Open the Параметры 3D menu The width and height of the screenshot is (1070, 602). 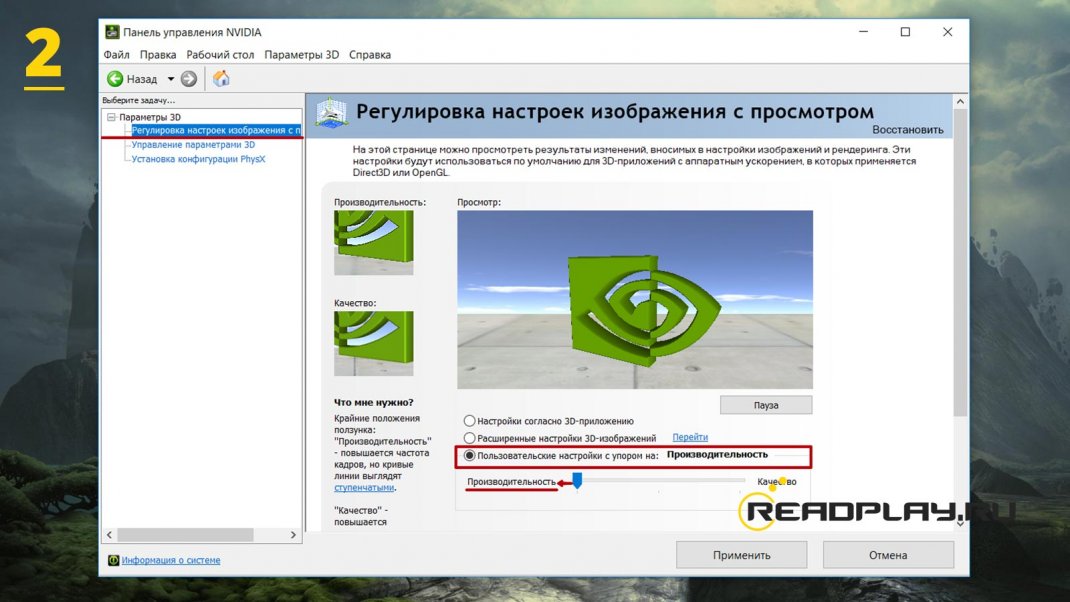pos(302,55)
